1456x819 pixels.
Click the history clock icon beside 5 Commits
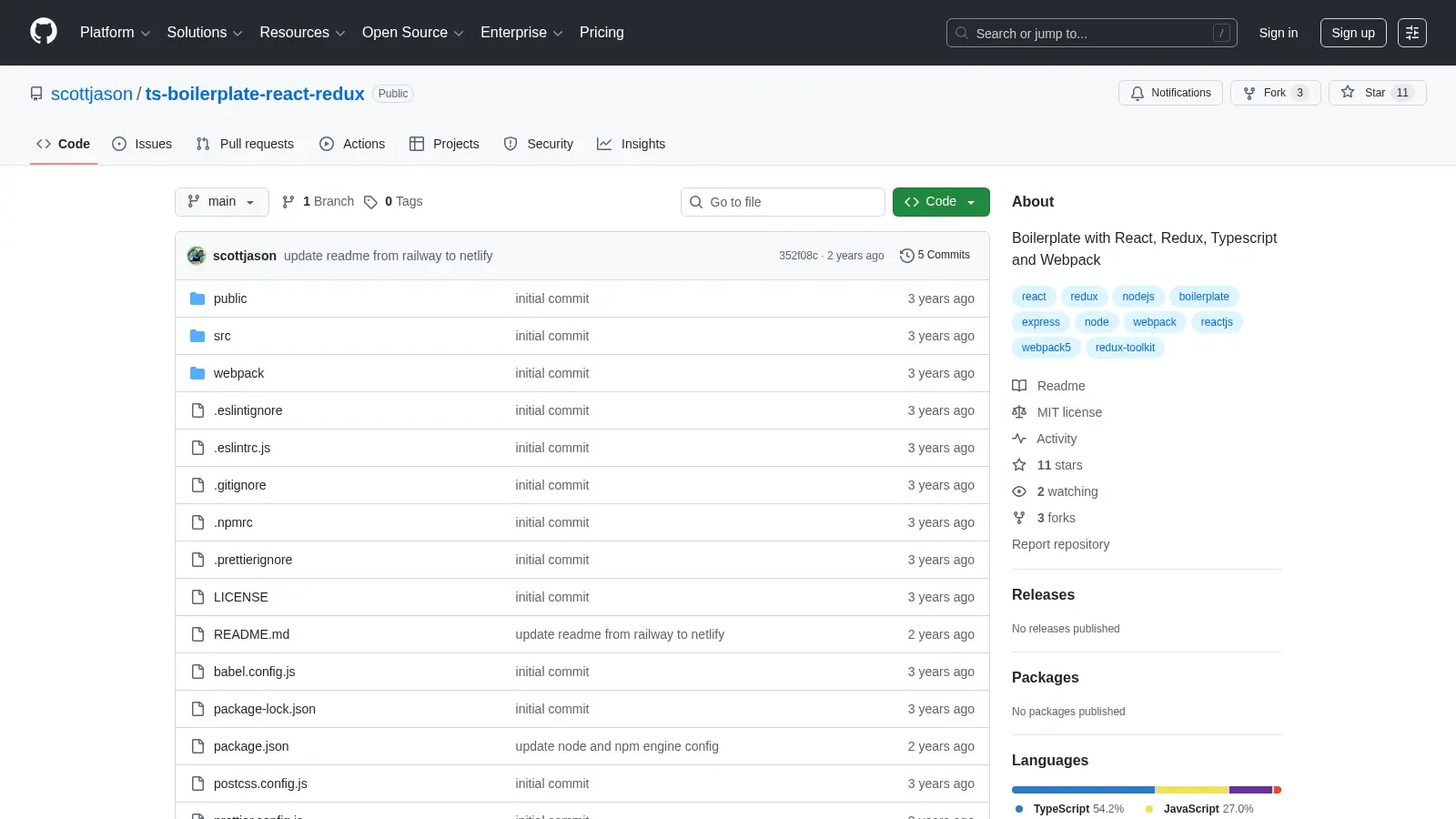pyautogui.click(x=906, y=256)
